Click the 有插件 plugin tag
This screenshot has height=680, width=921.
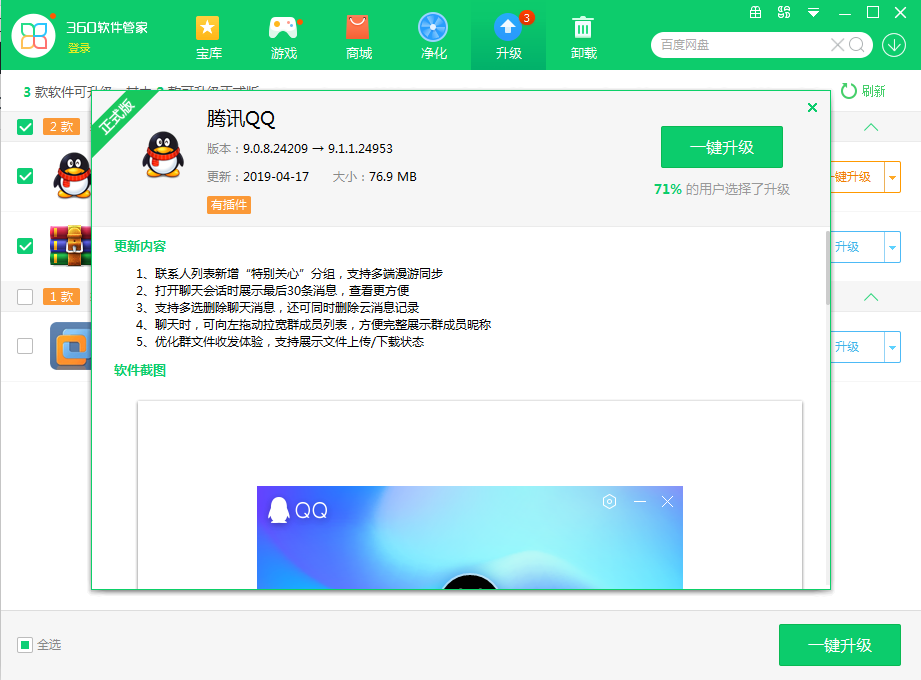pyautogui.click(x=229, y=205)
